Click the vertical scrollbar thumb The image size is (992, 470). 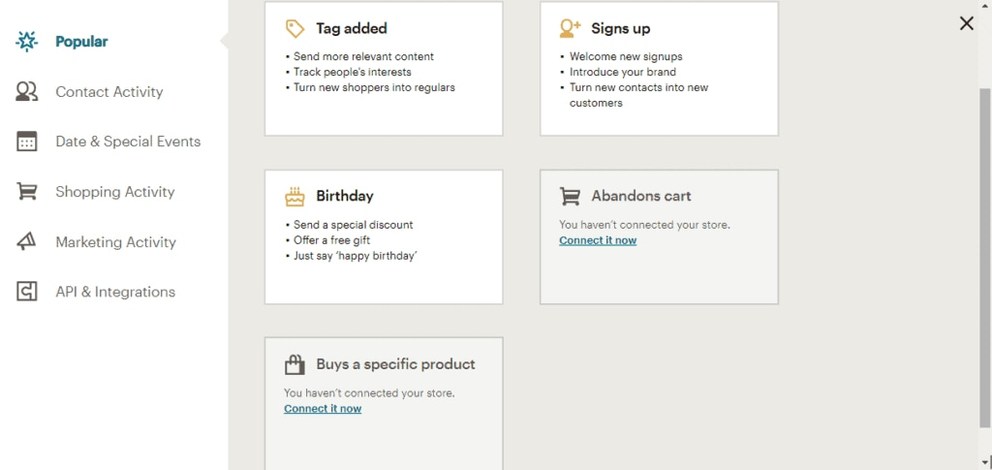(x=984, y=257)
